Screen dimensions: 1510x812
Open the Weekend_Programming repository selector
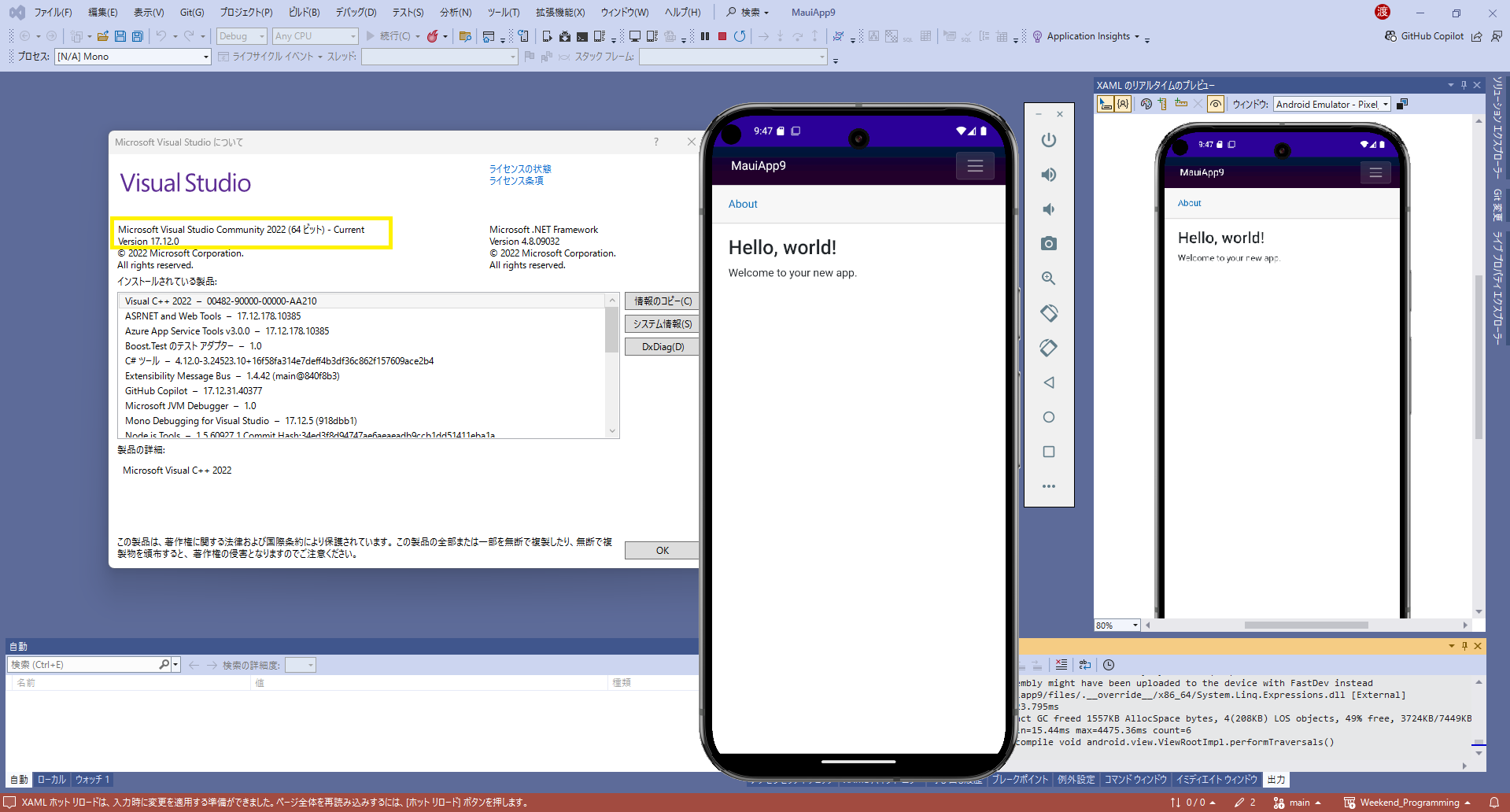point(1408,803)
